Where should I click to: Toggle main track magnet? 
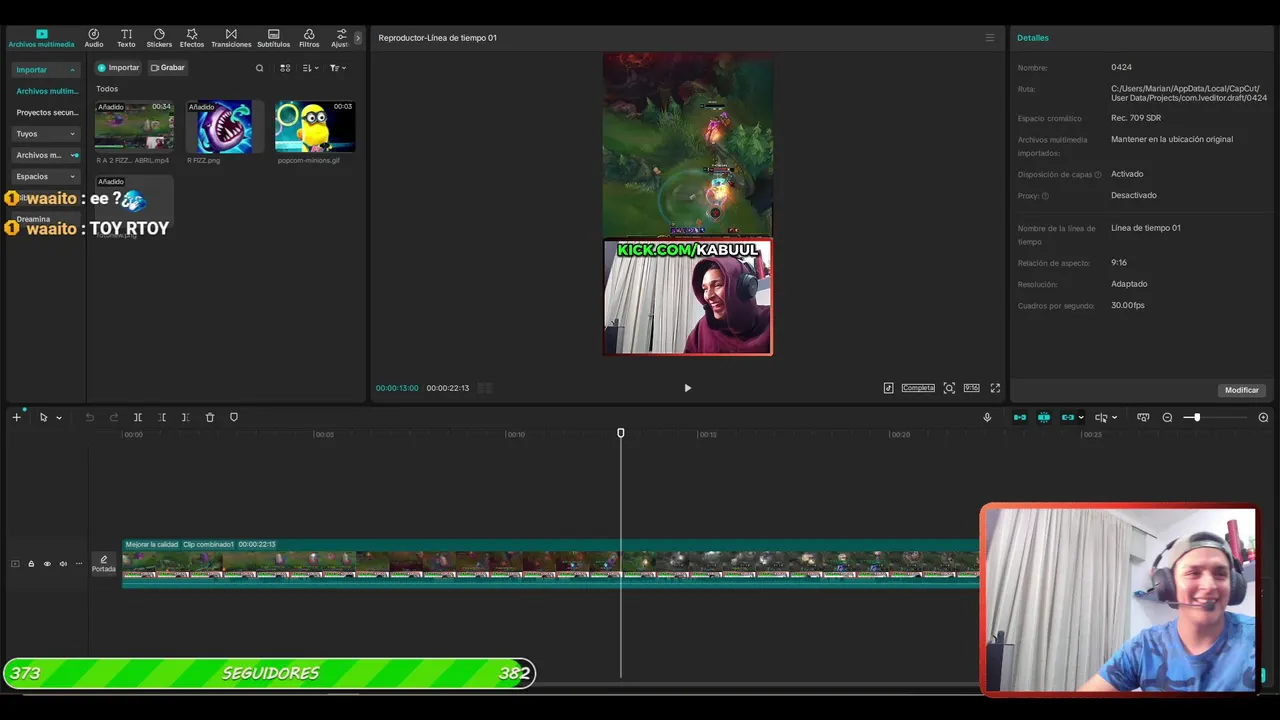tap(1020, 417)
